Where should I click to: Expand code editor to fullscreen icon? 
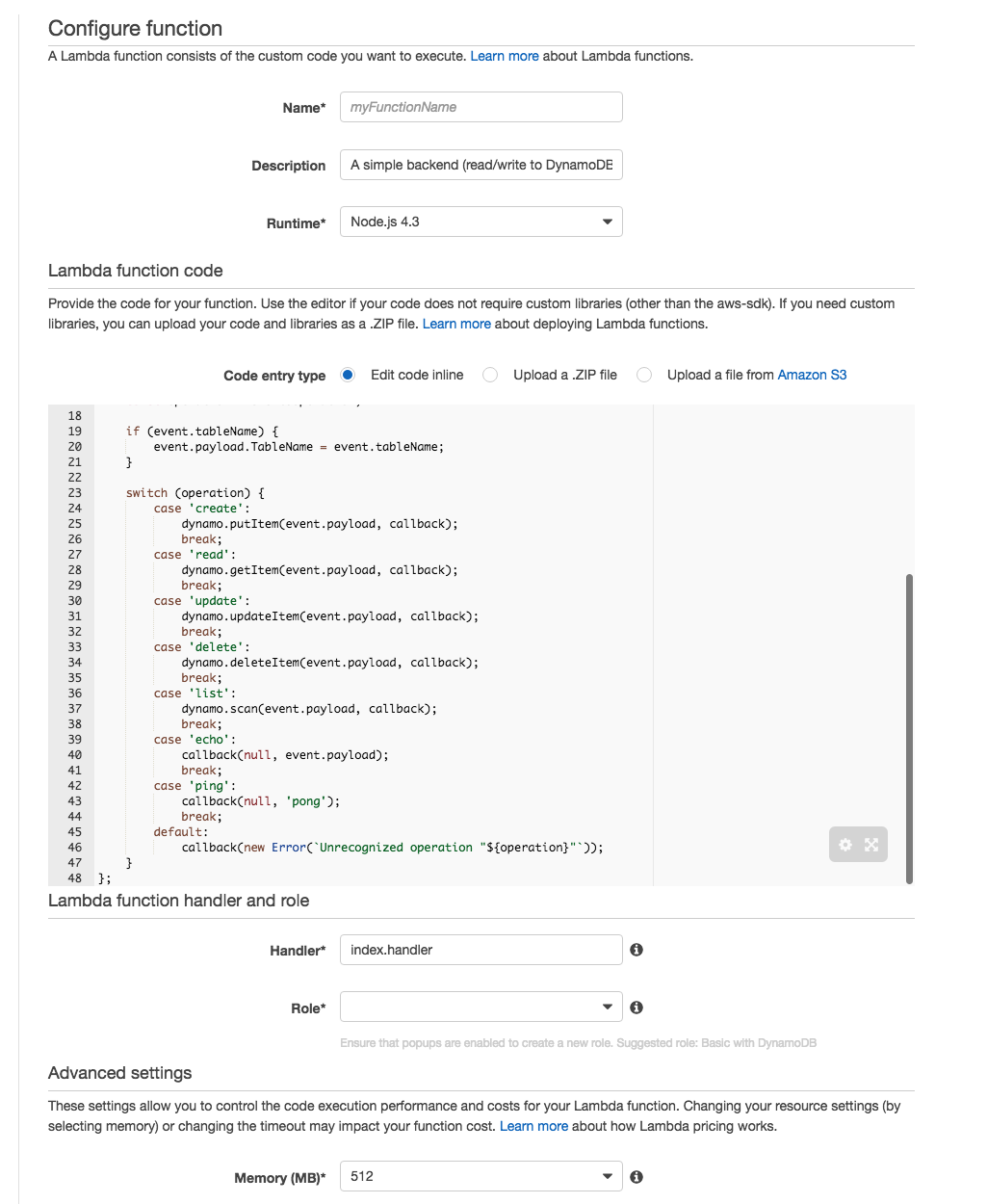[x=871, y=845]
